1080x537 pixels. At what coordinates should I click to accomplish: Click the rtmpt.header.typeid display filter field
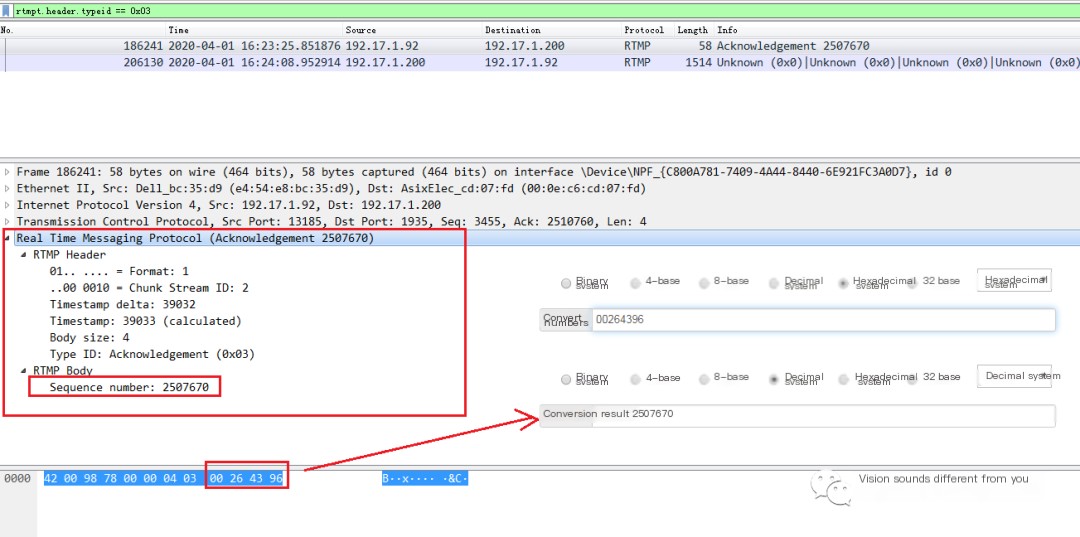[x=544, y=11]
